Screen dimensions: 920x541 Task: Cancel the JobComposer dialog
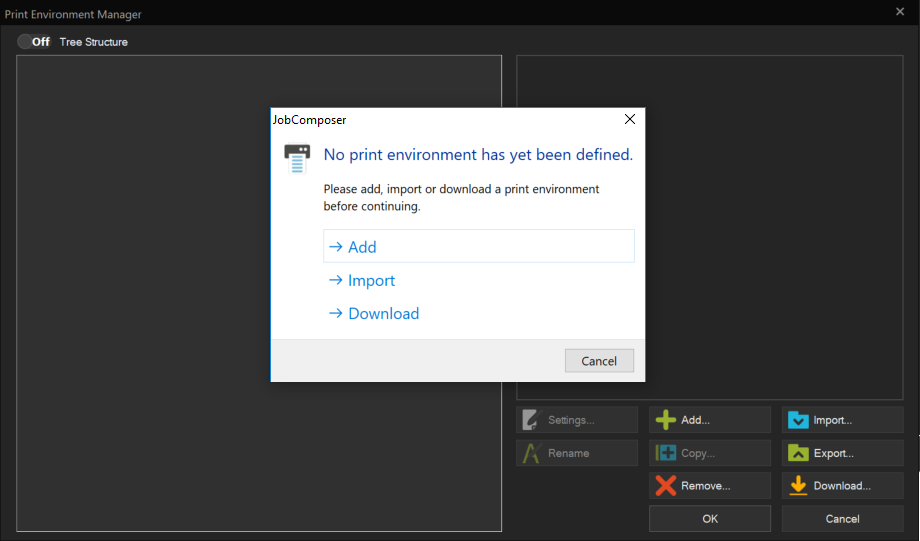pyautogui.click(x=599, y=361)
